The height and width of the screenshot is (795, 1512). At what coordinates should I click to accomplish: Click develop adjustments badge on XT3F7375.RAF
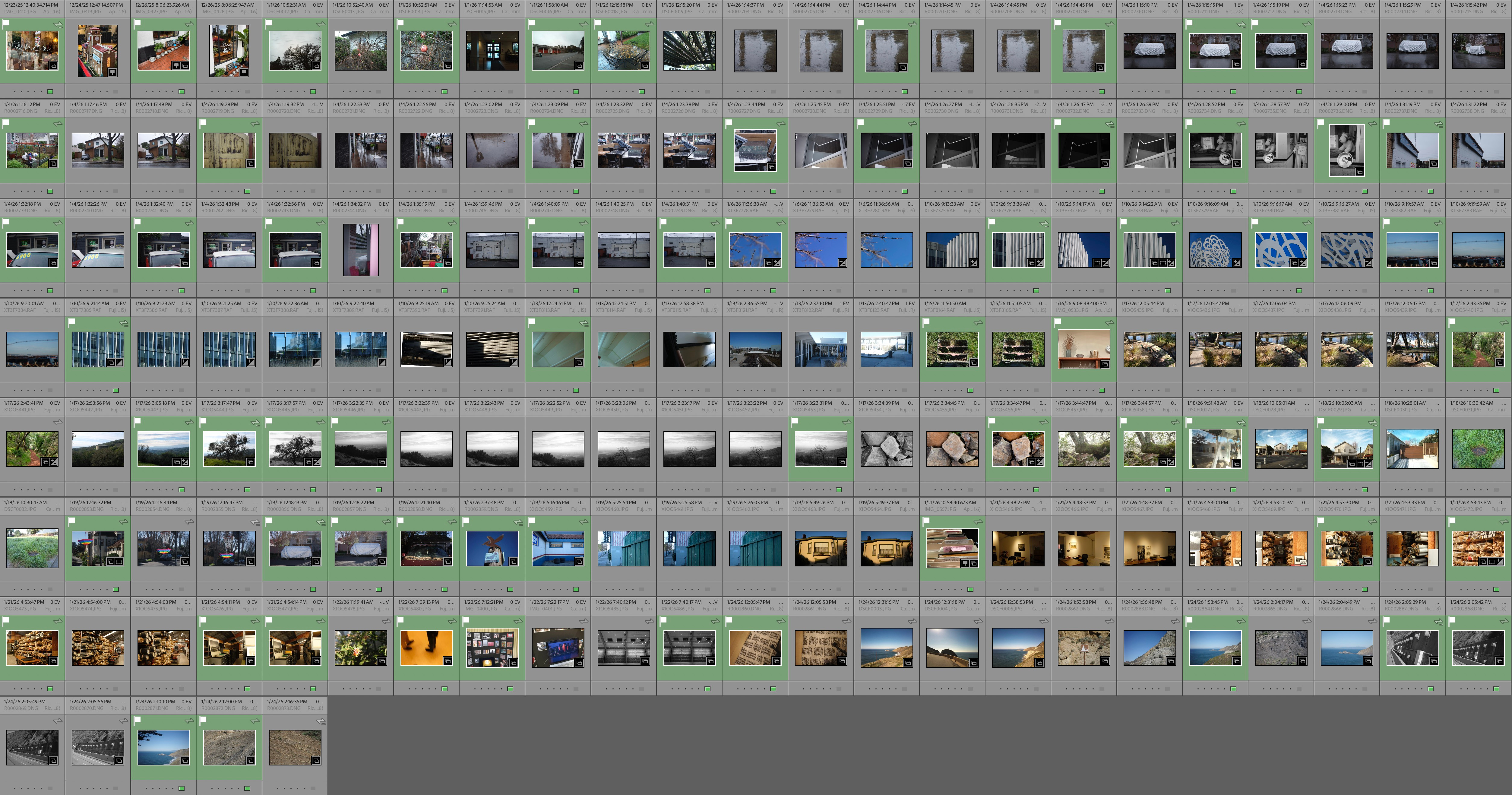pos(974,263)
